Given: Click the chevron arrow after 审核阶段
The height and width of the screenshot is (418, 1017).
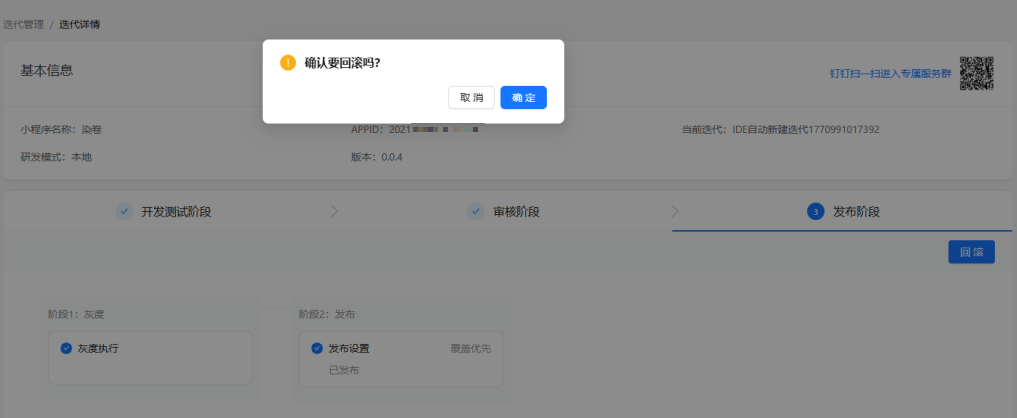Looking at the screenshot, I should (x=675, y=211).
